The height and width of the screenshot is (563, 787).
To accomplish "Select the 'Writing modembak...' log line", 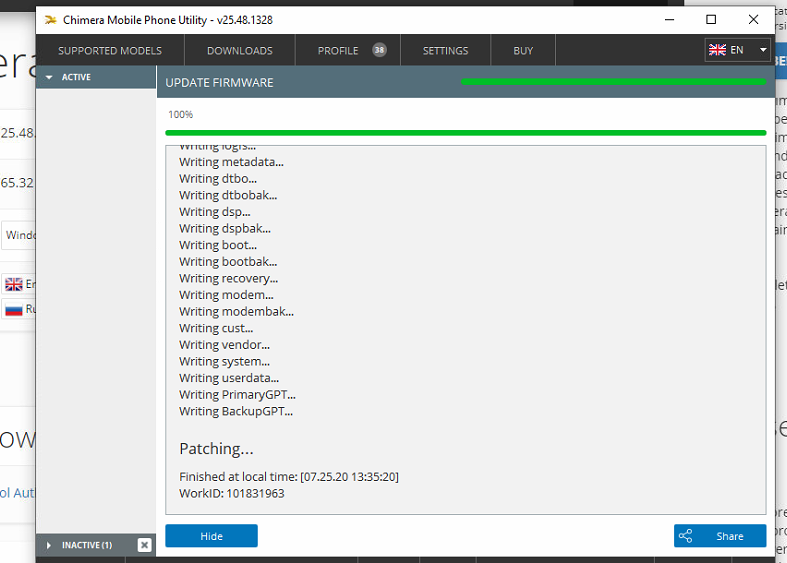I will pos(236,311).
